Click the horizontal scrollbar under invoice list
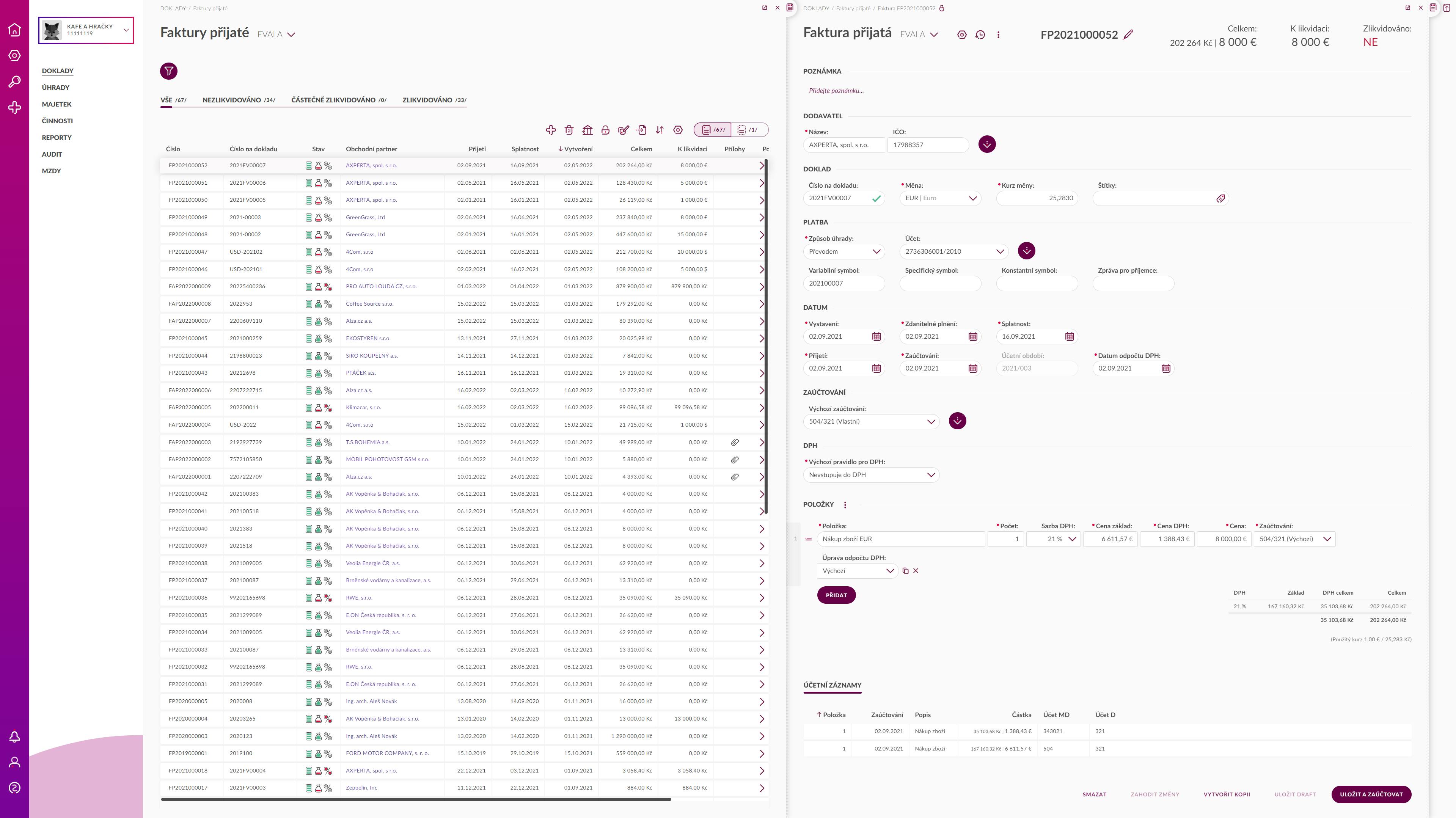Viewport: 1456px width, 818px height. tap(416, 799)
